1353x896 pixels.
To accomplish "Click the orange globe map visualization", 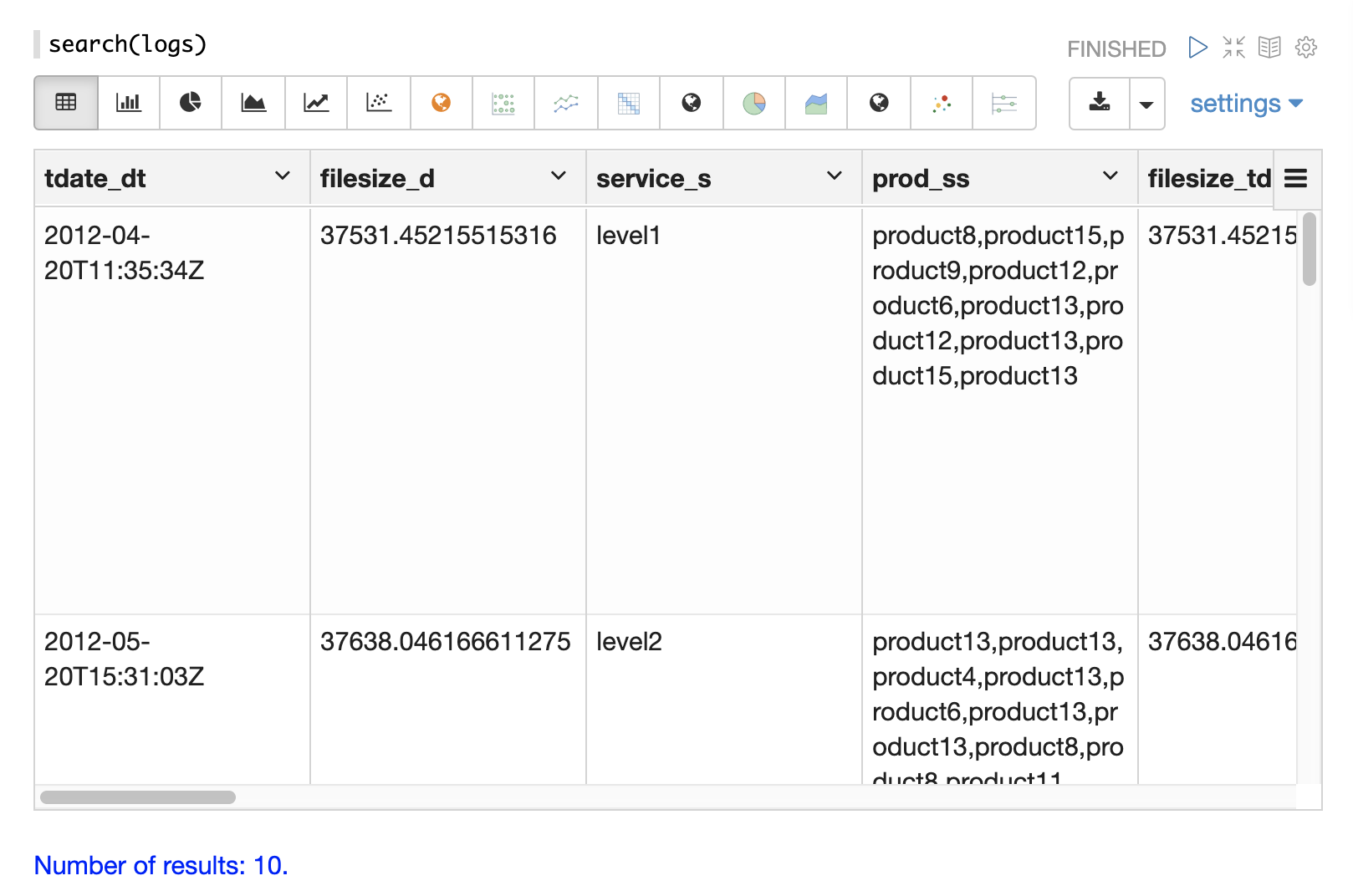I will pos(442,103).
